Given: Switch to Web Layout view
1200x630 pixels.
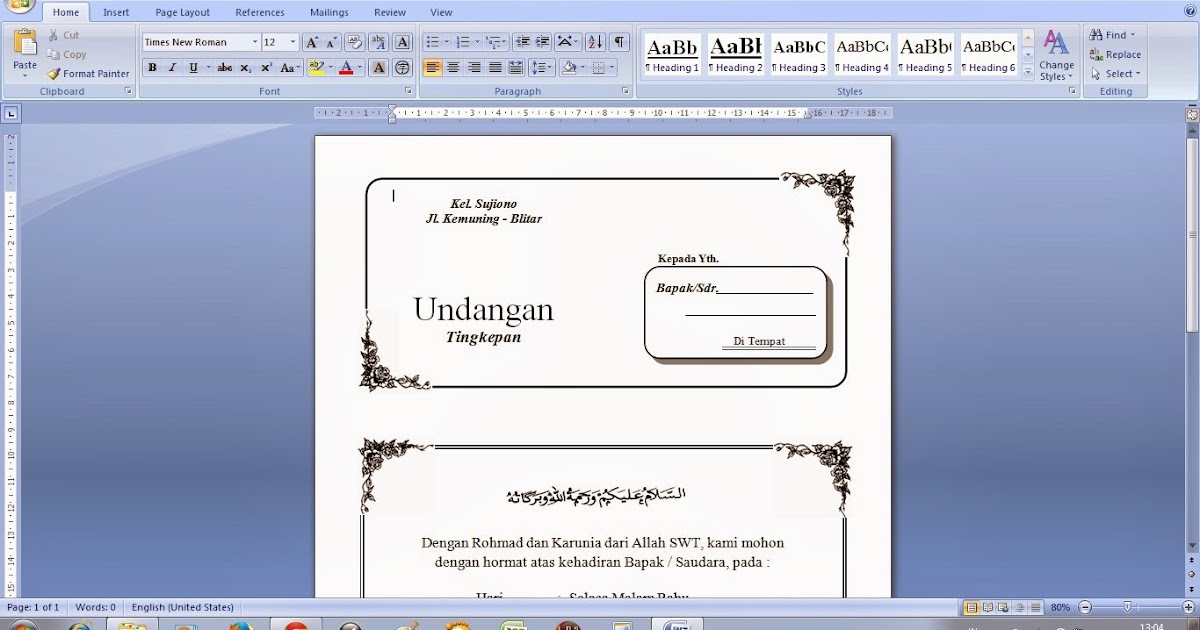Looking at the screenshot, I should 1004,607.
